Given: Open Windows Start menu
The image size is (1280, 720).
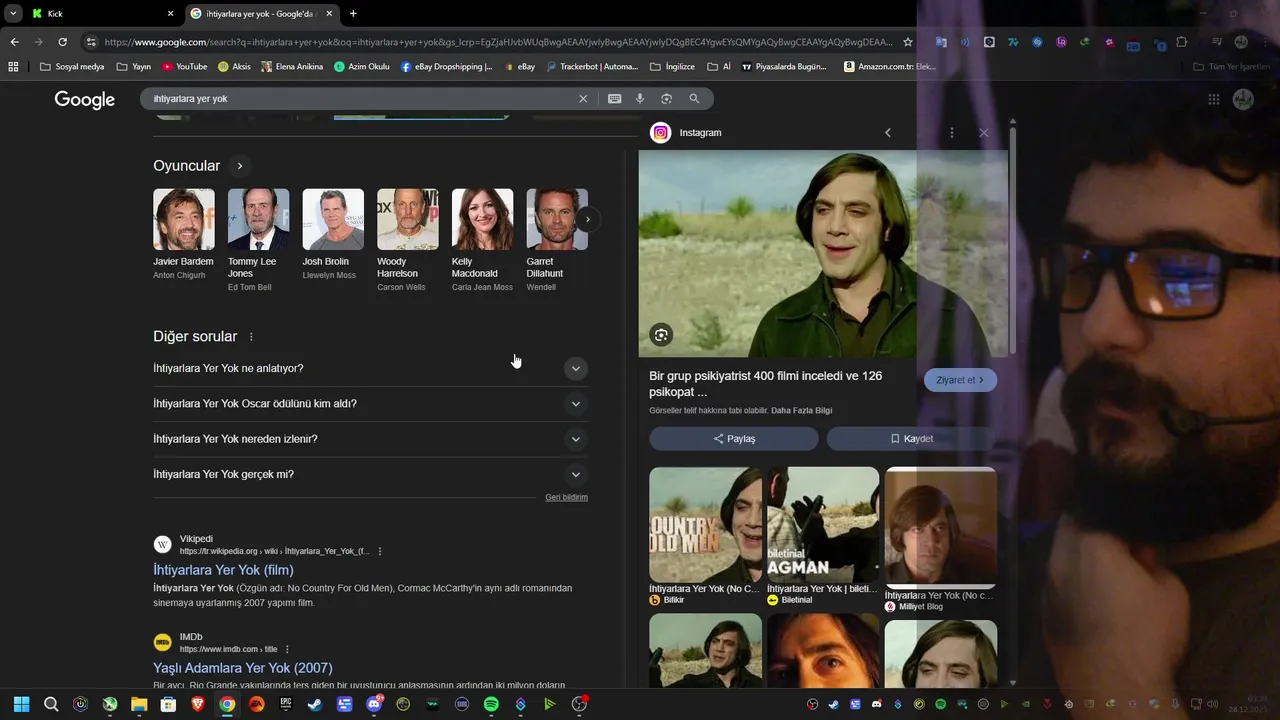Looking at the screenshot, I should tap(22, 704).
